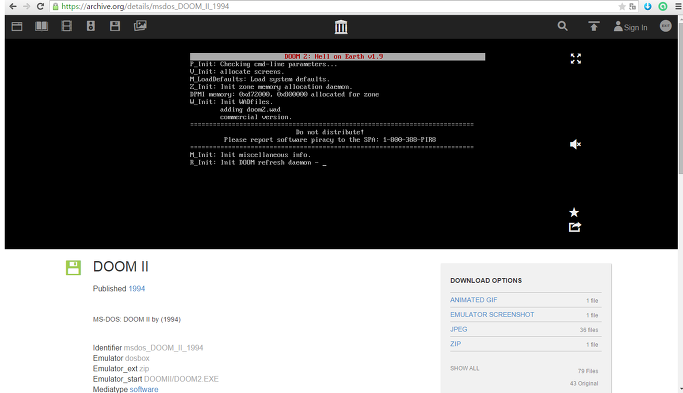Open the Web archive icon in the top bar
This screenshot has height=393, width=683.
[17, 26]
